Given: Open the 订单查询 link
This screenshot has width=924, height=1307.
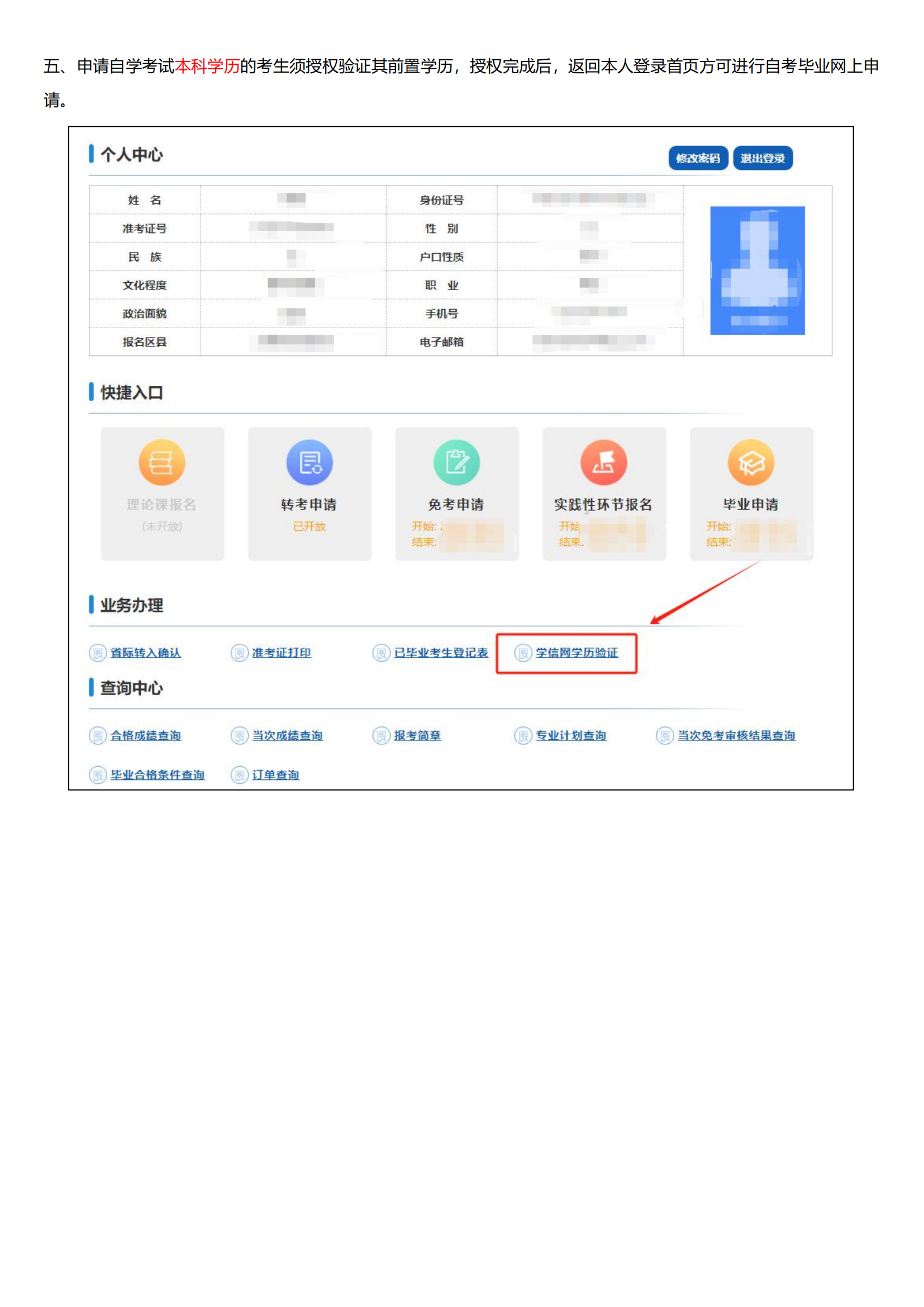Looking at the screenshot, I should pos(276,774).
